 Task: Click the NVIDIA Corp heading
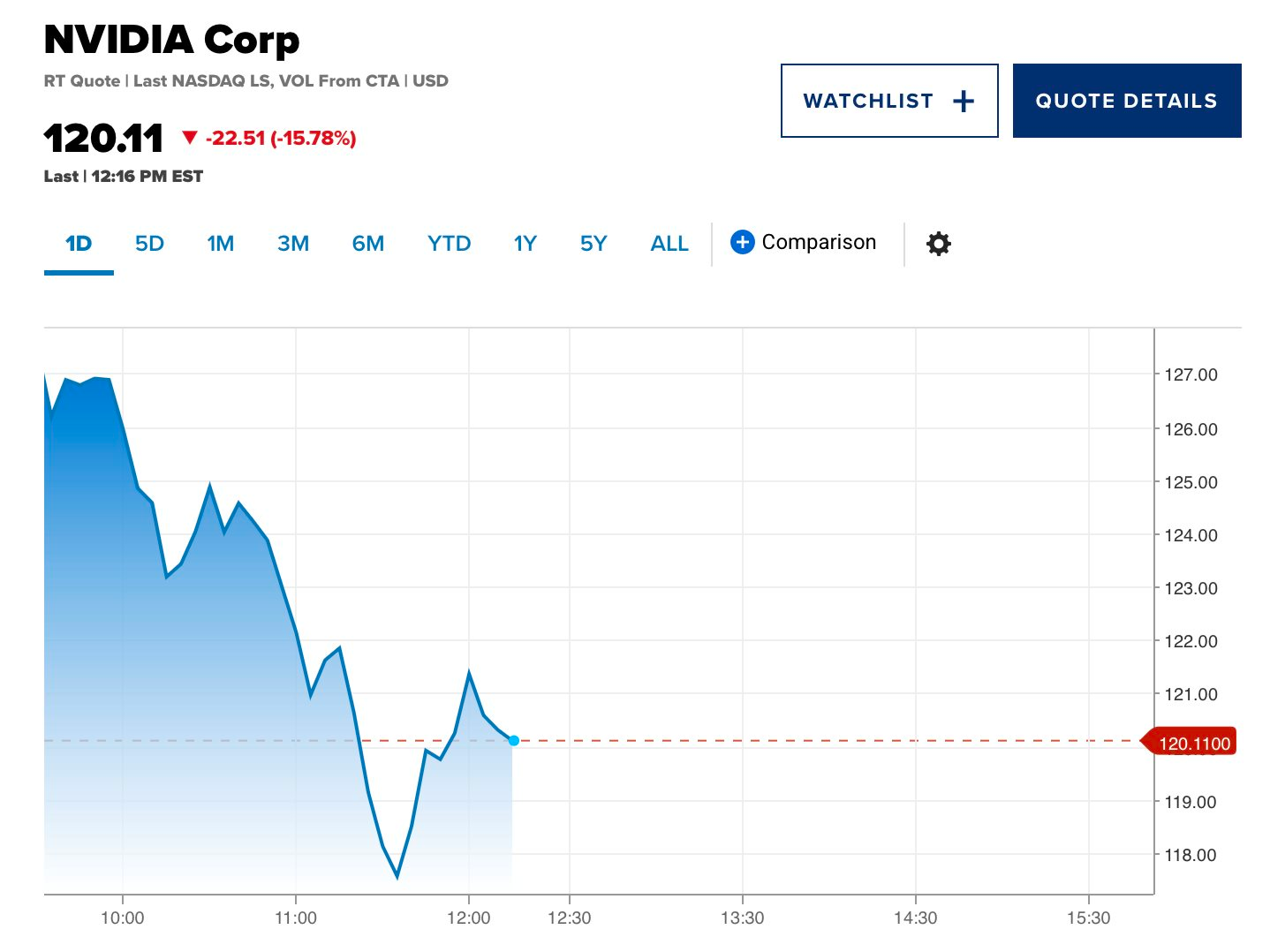tap(172, 40)
